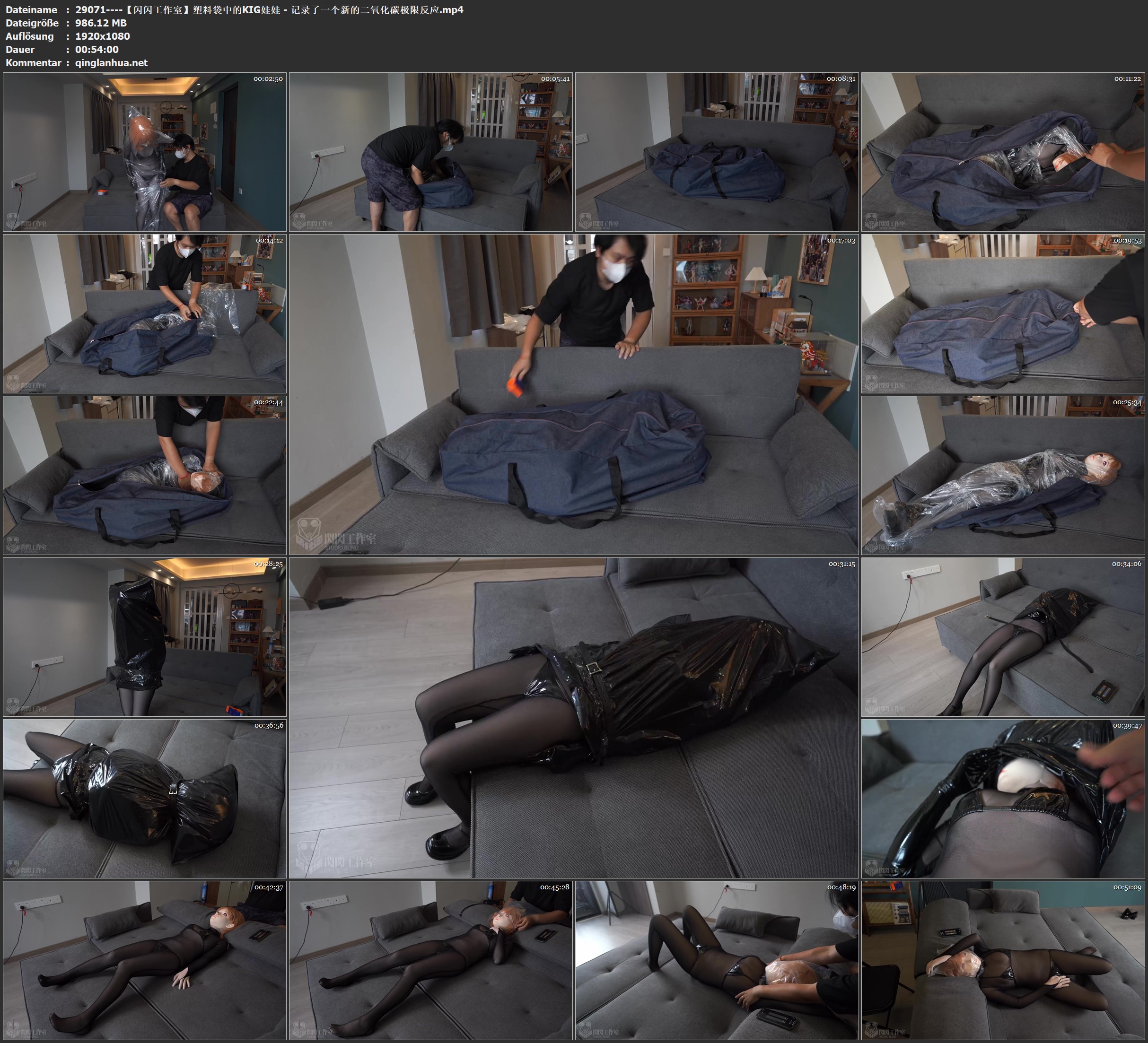The height and width of the screenshot is (1043, 1148).
Task: Select the thumbnail marked 00:14:12
Action: [145, 313]
